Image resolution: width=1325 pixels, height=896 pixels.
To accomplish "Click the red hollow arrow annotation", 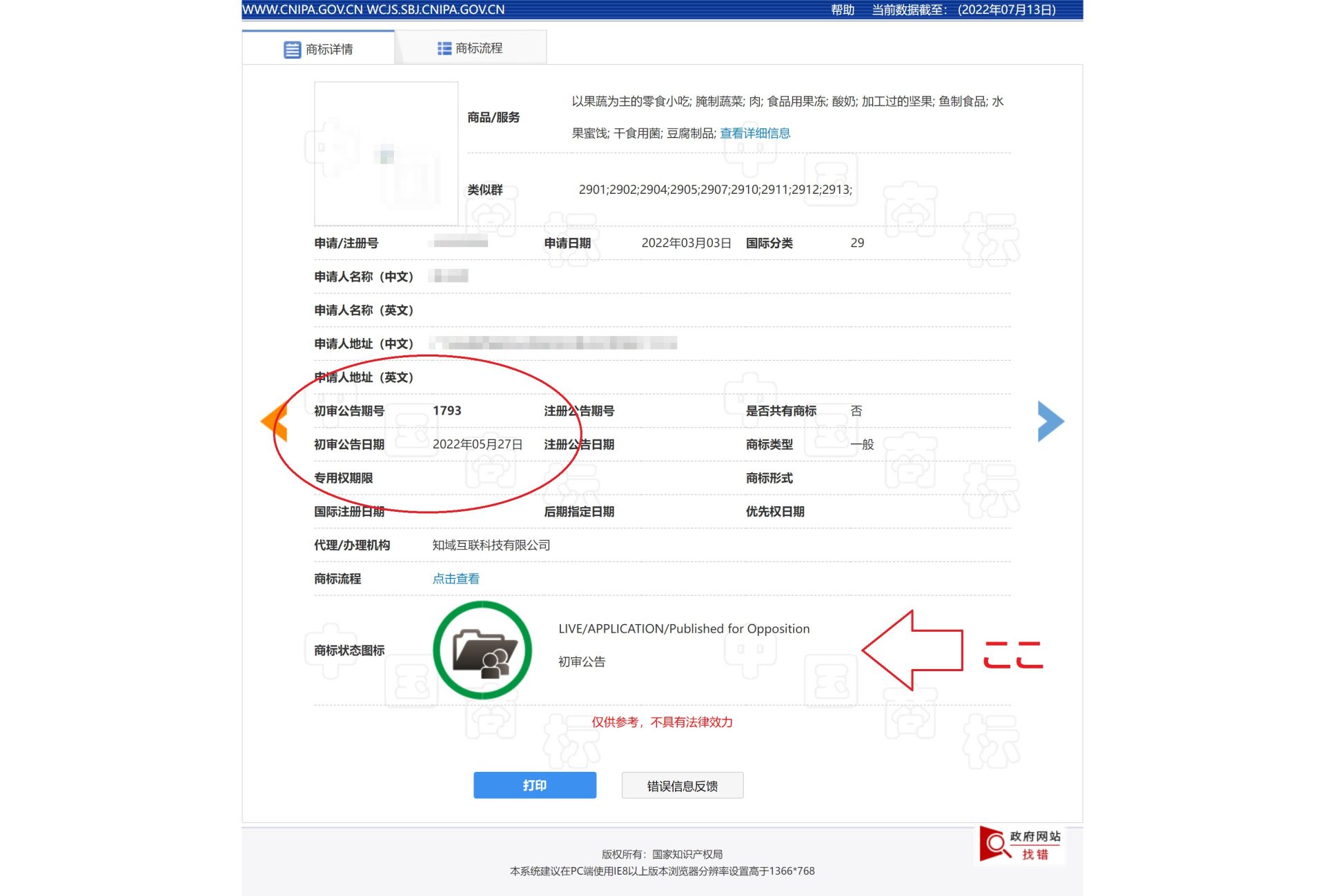I will [x=912, y=650].
